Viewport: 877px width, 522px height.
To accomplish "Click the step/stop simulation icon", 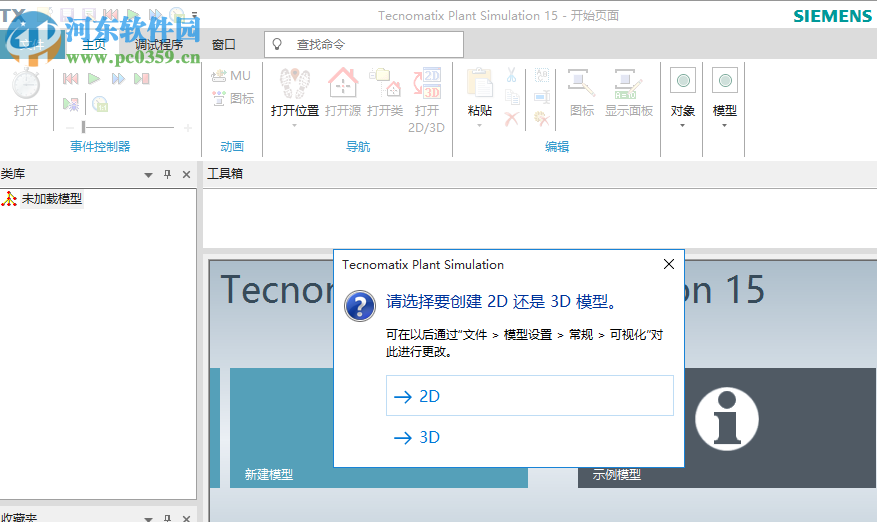I will pos(142,79).
